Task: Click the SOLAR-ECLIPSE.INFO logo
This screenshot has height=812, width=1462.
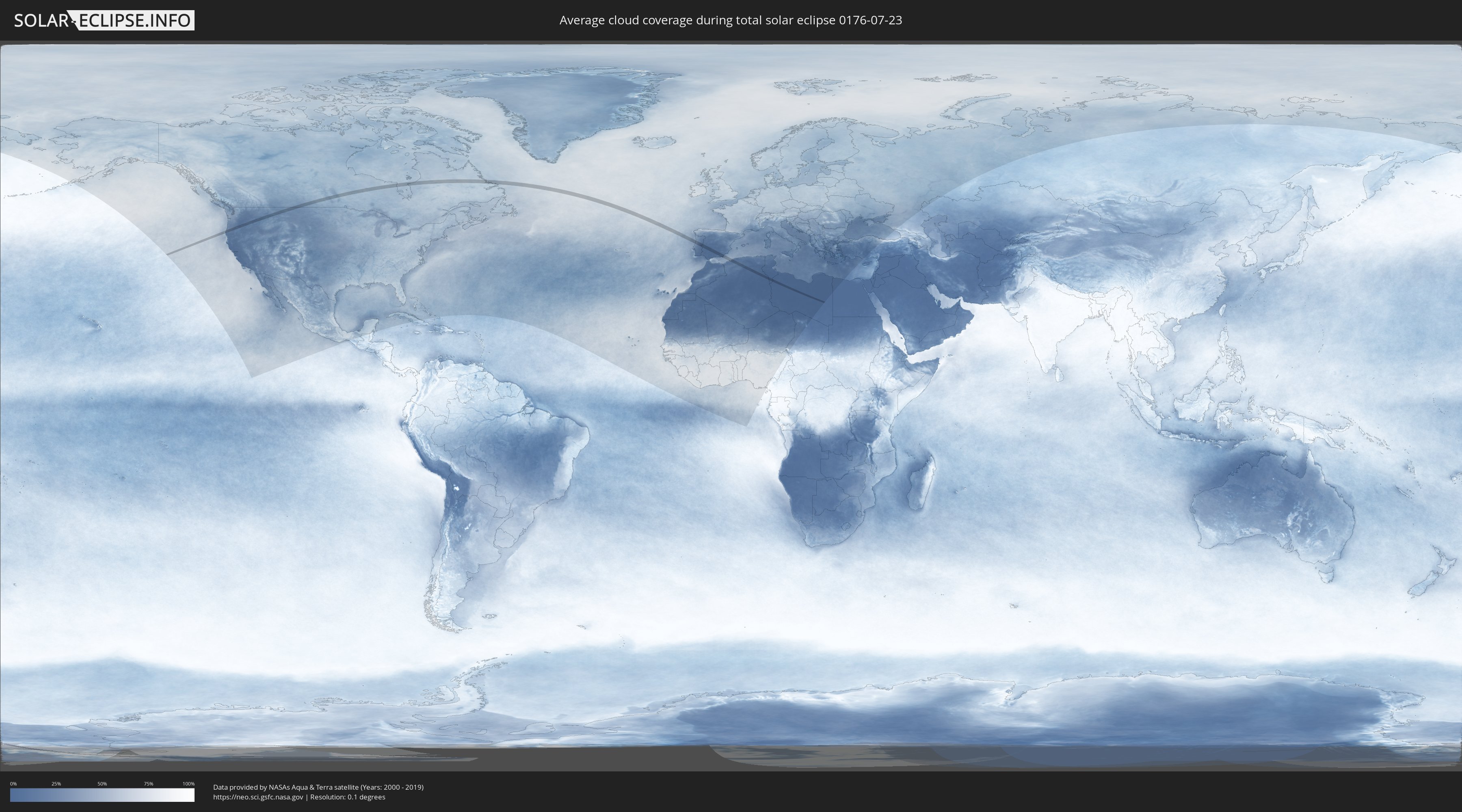Action: tap(104, 20)
